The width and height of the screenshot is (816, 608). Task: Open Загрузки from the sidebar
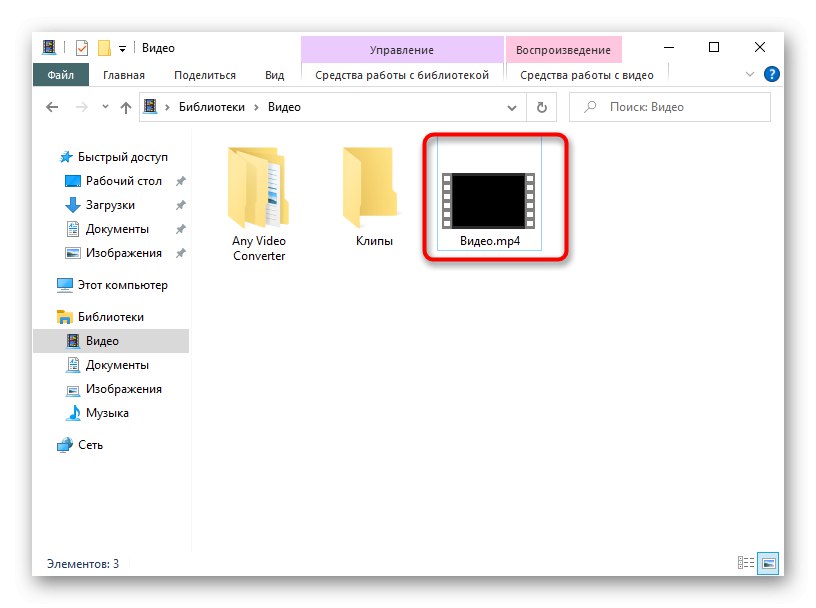click(110, 204)
